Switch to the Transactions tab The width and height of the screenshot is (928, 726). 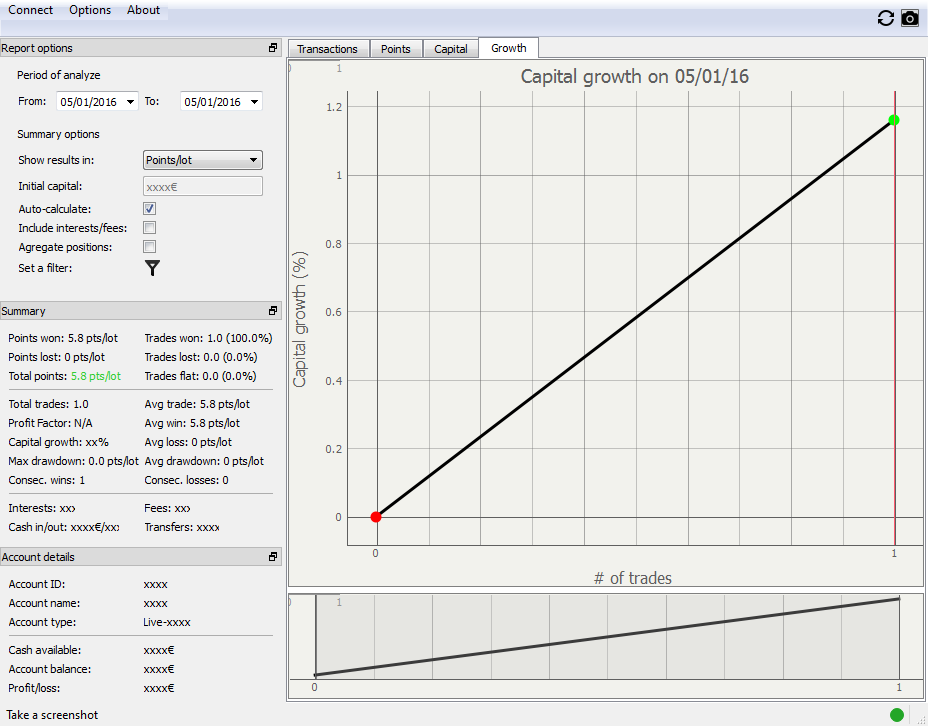327,49
